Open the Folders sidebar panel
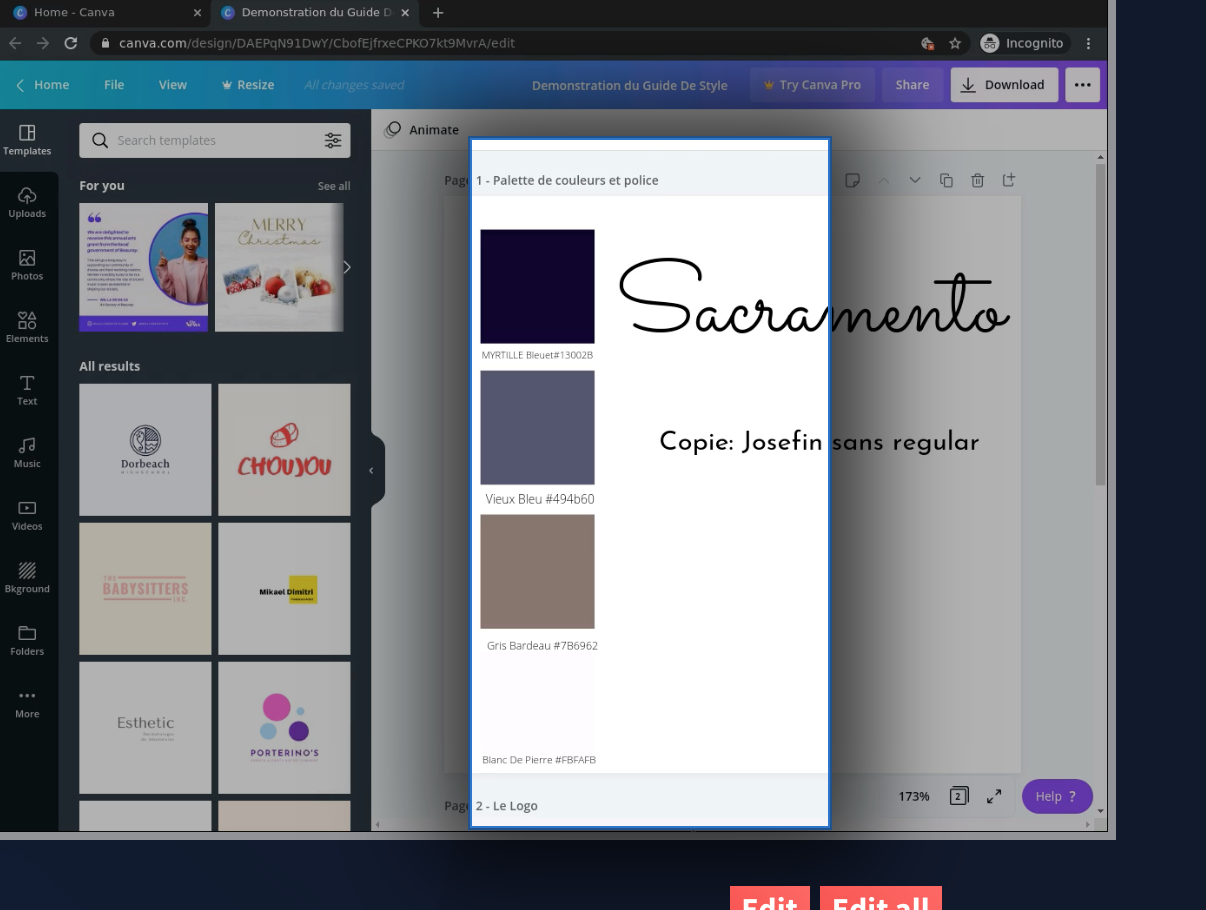The height and width of the screenshot is (910, 1206). click(27, 640)
